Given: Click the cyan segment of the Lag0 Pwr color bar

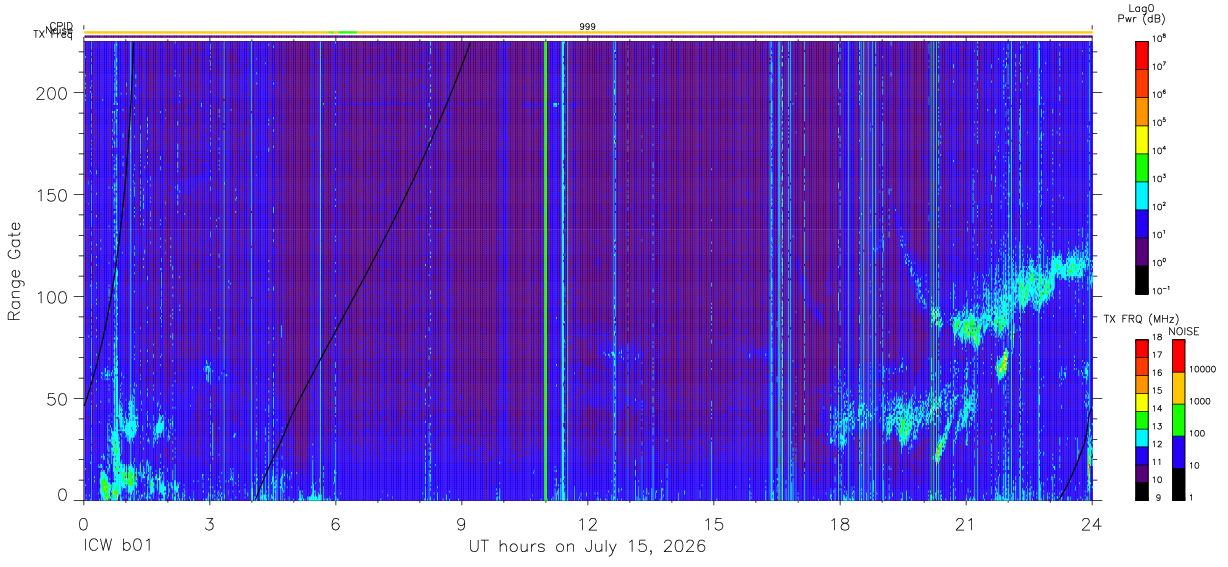Looking at the screenshot, I should point(1142,195).
